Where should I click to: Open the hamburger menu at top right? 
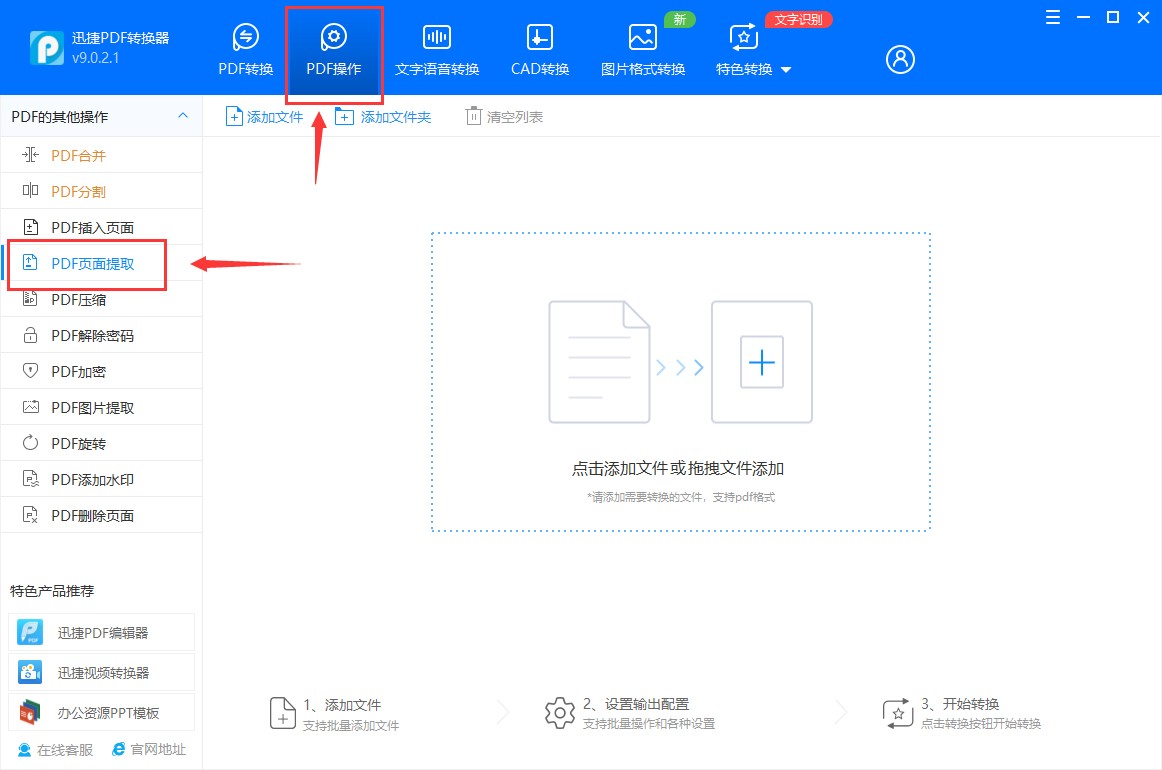pyautogui.click(x=1050, y=17)
